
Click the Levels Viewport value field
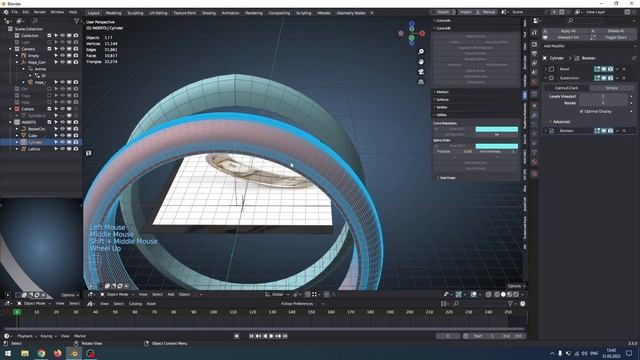click(603, 96)
